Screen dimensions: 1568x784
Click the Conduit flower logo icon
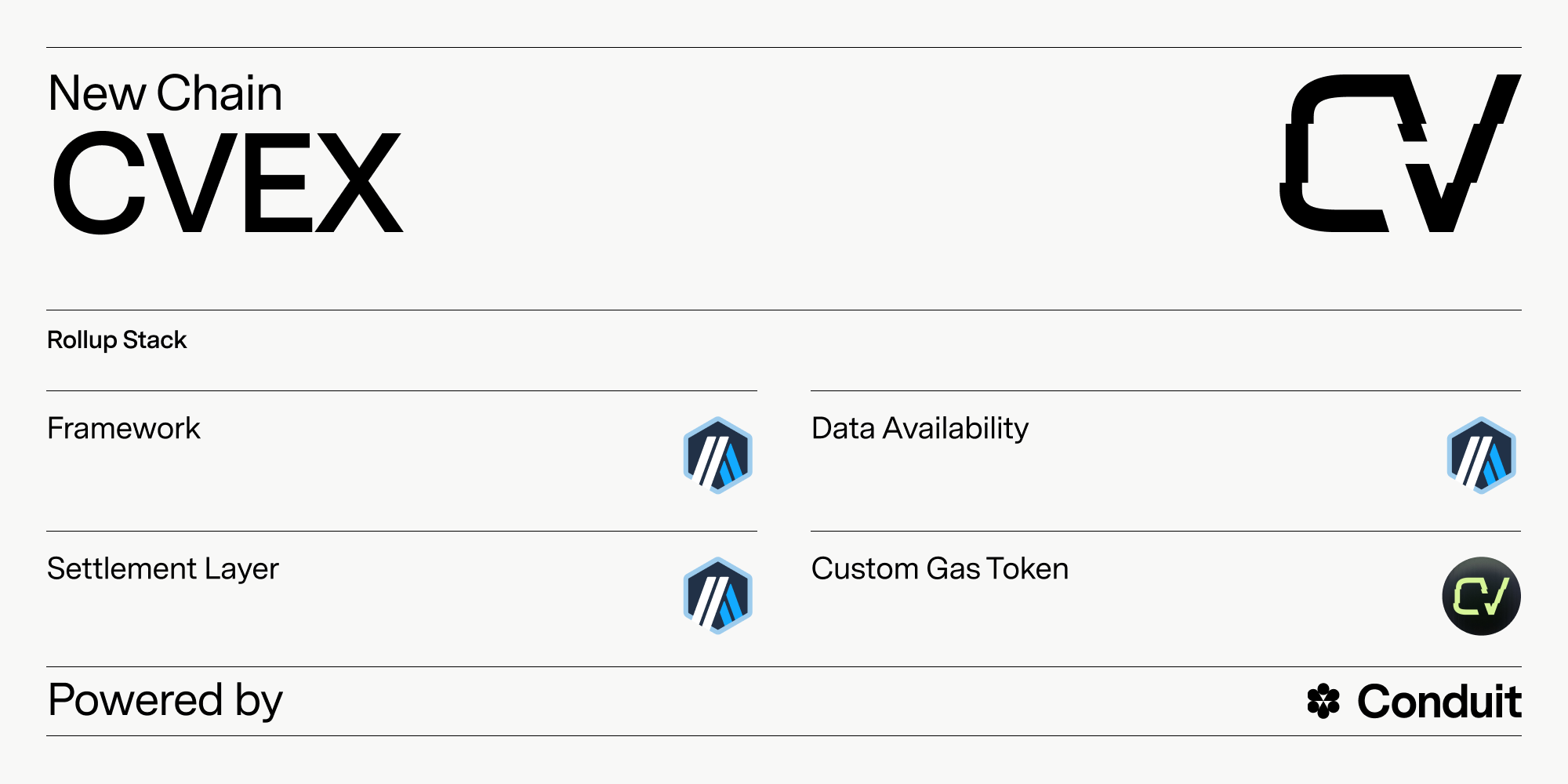coord(1323,701)
